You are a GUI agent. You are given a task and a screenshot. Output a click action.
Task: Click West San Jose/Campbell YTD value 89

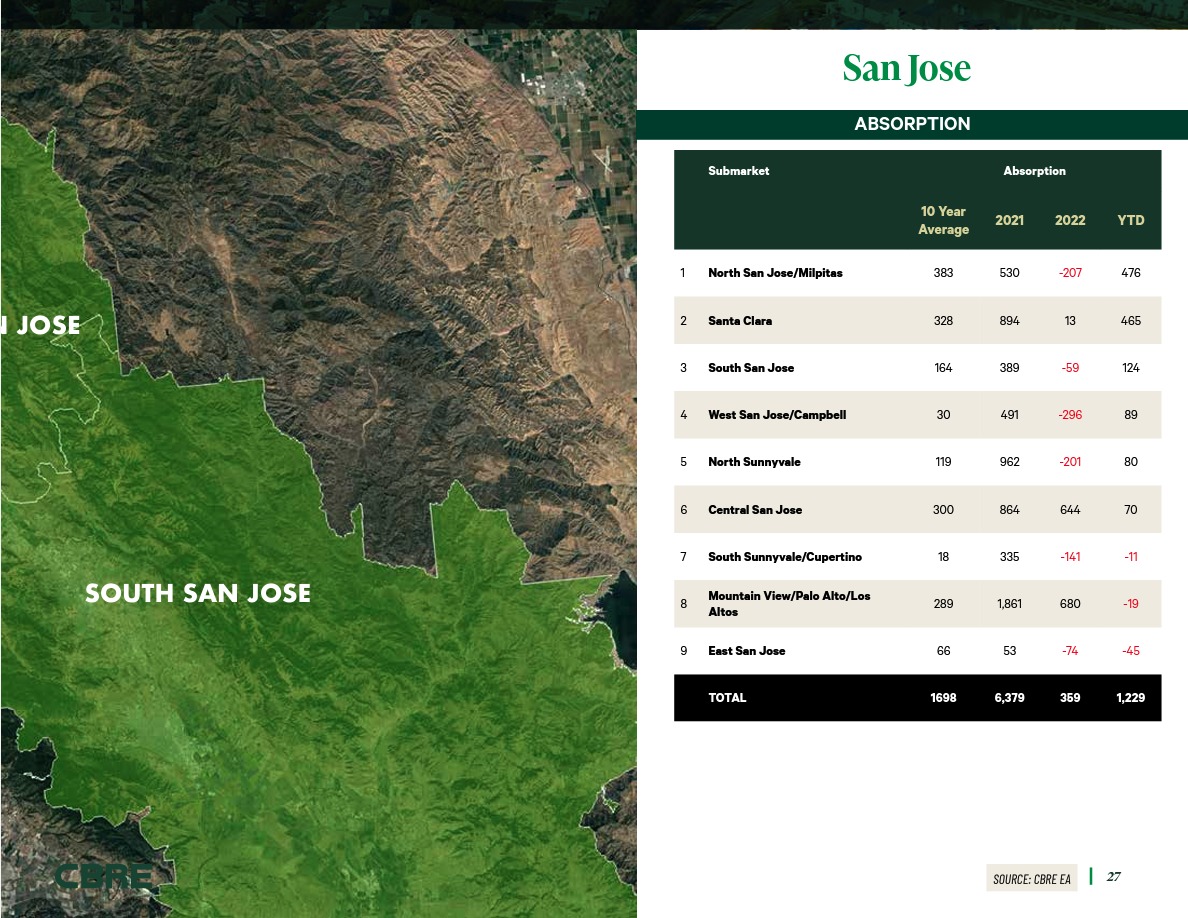point(1130,414)
